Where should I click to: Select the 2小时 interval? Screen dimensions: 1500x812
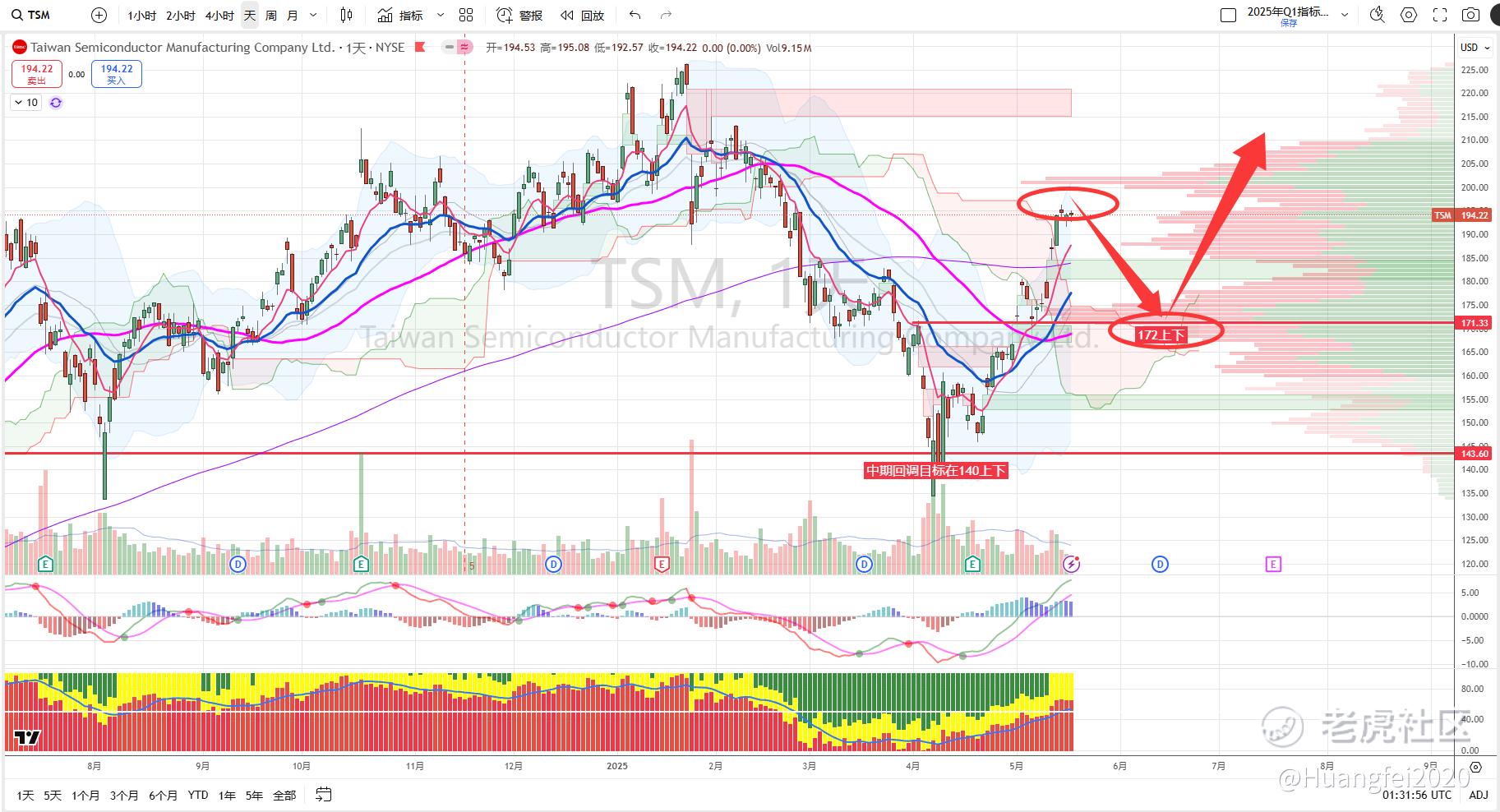[x=181, y=15]
